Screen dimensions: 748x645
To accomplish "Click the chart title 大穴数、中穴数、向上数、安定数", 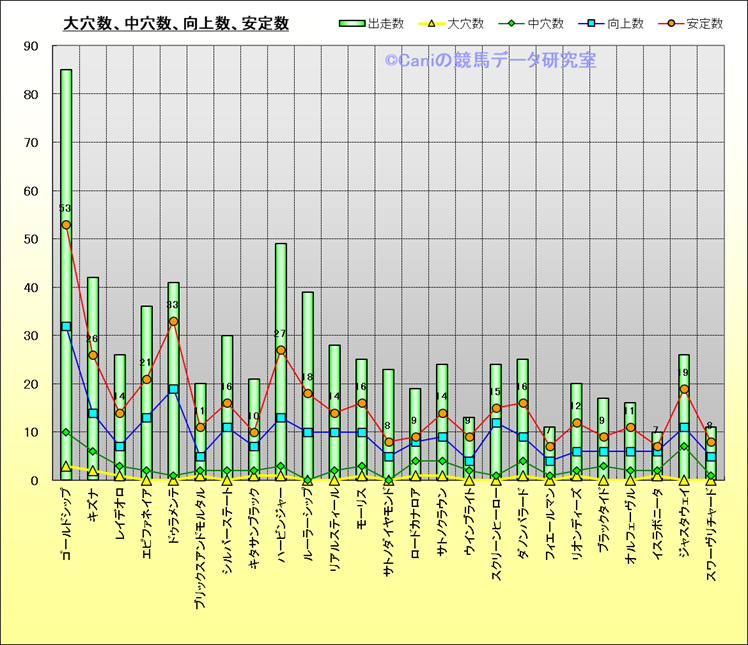I will [x=176, y=23].
